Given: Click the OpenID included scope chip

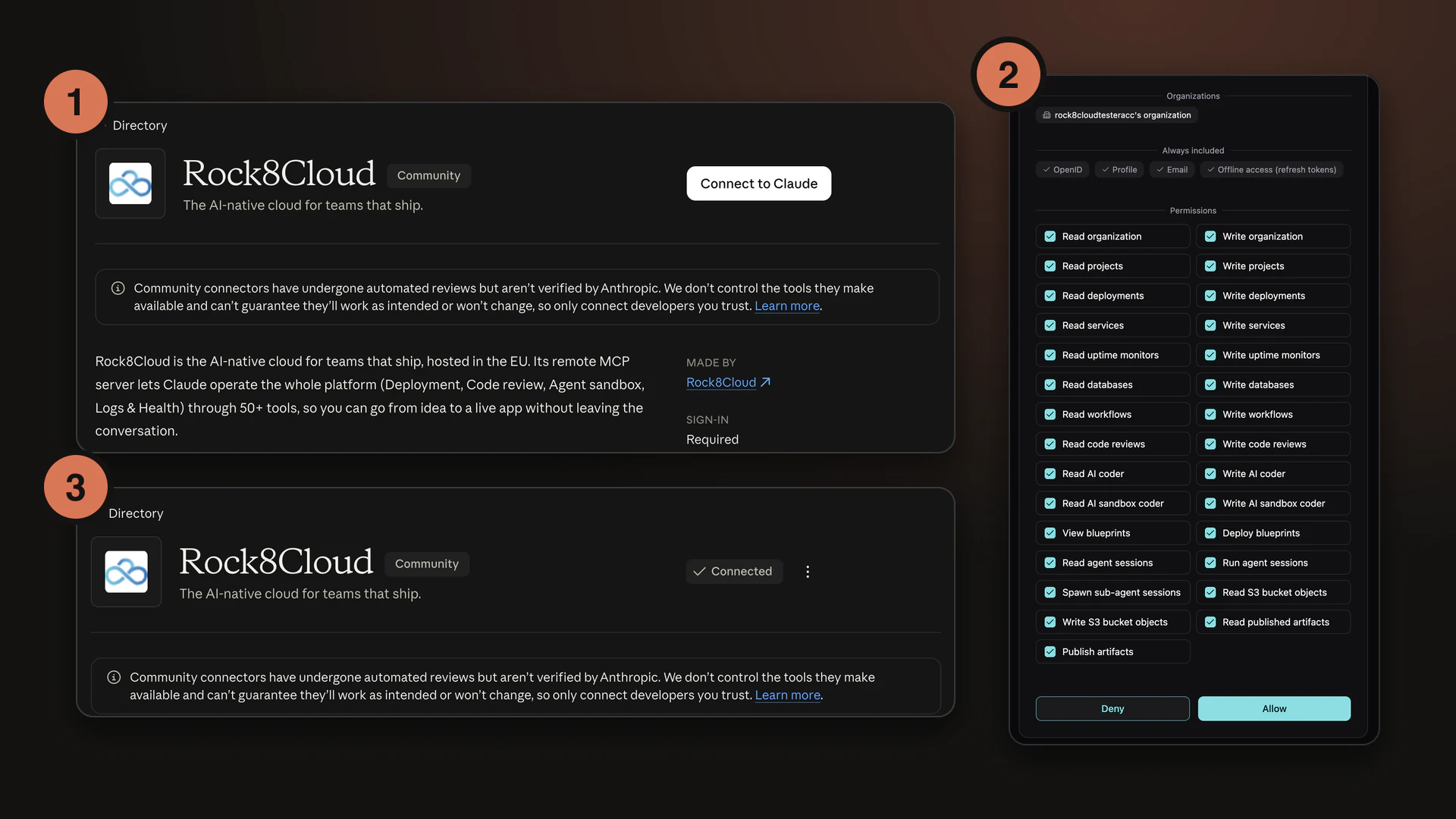Looking at the screenshot, I should pyautogui.click(x=1062, y=170).
